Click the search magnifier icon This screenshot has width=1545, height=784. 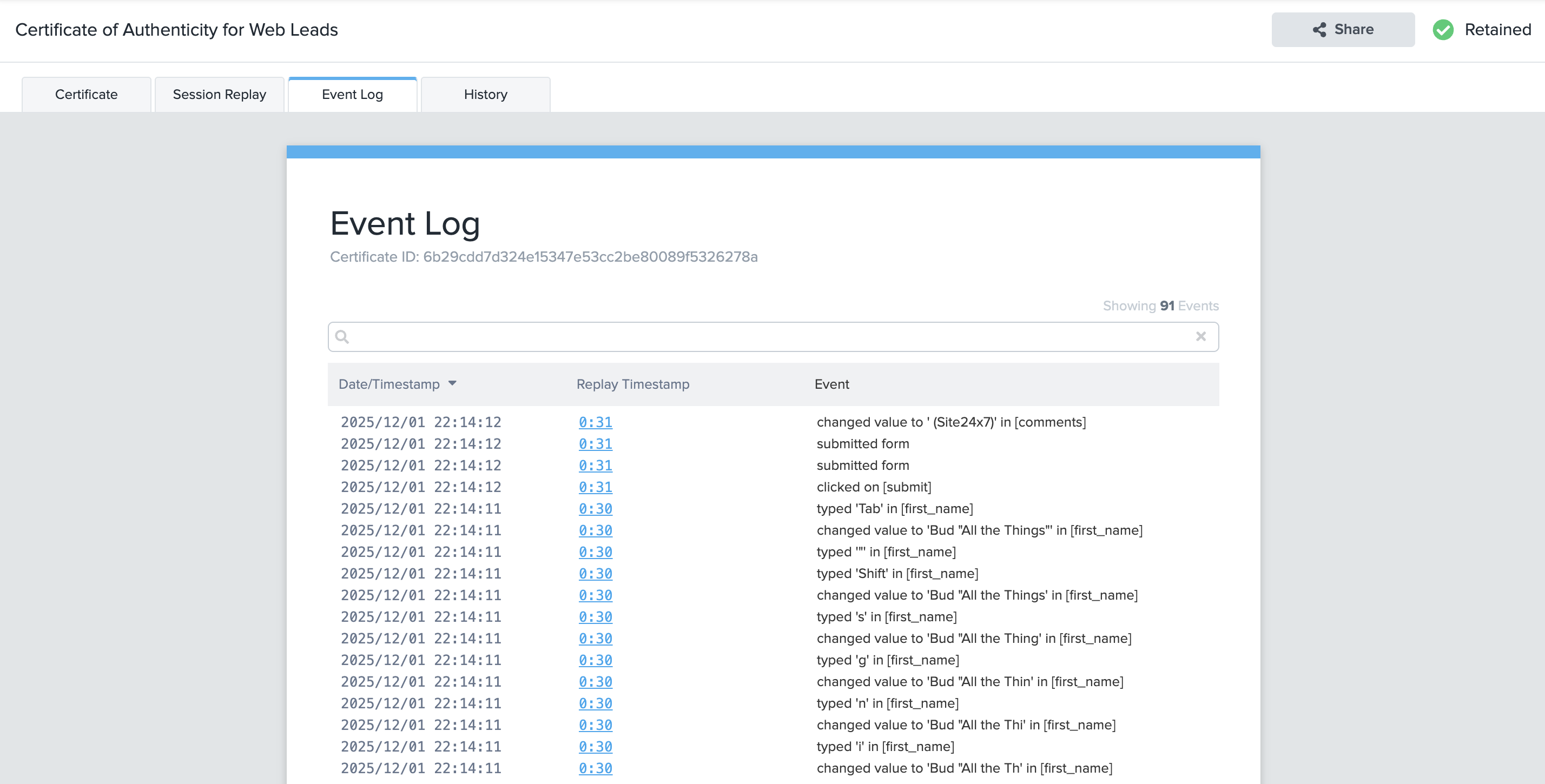point(342,336)
